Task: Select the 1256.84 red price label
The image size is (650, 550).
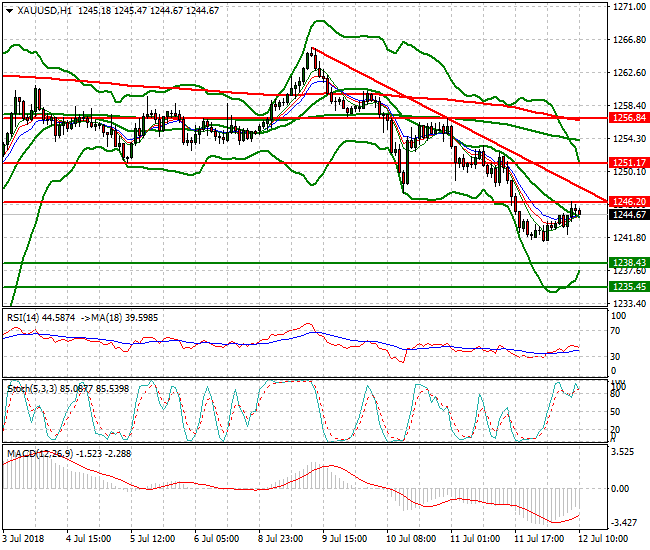Action: point(627,117)
